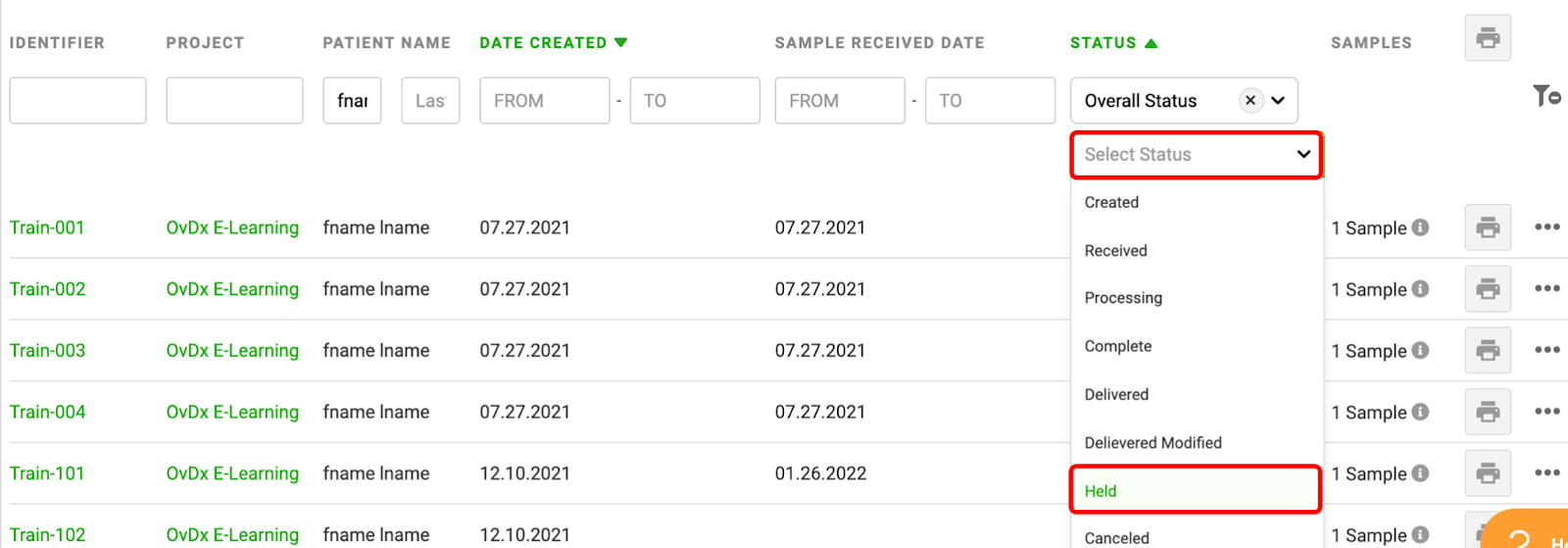
Task: Click the clear filters funnel icon
Action: pyautogui.click(x=1546, y=95)
